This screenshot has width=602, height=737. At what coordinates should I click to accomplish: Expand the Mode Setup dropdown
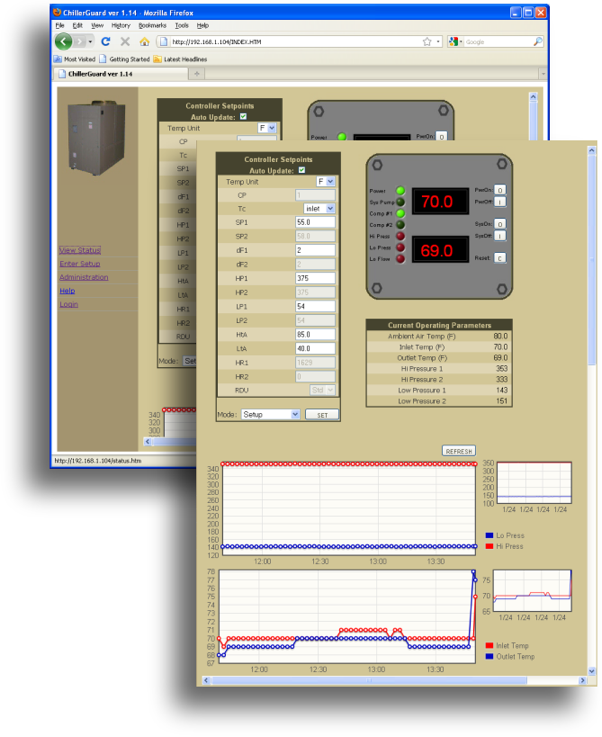coord(268,414)
